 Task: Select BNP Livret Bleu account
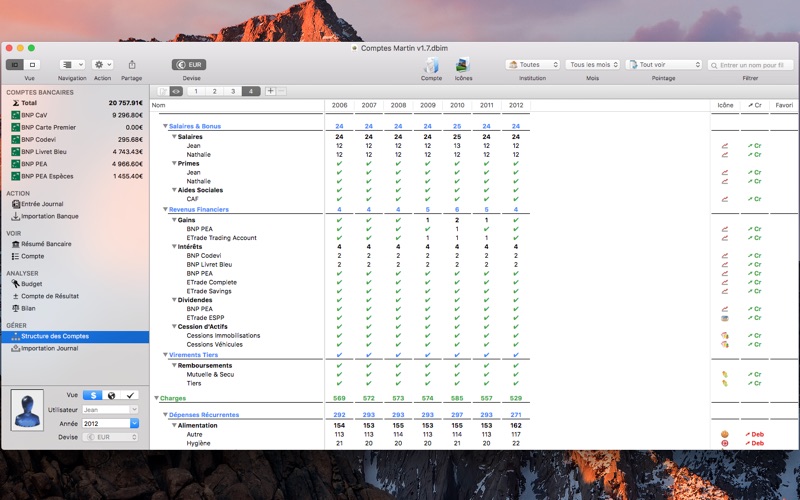(x=77, y=152)
